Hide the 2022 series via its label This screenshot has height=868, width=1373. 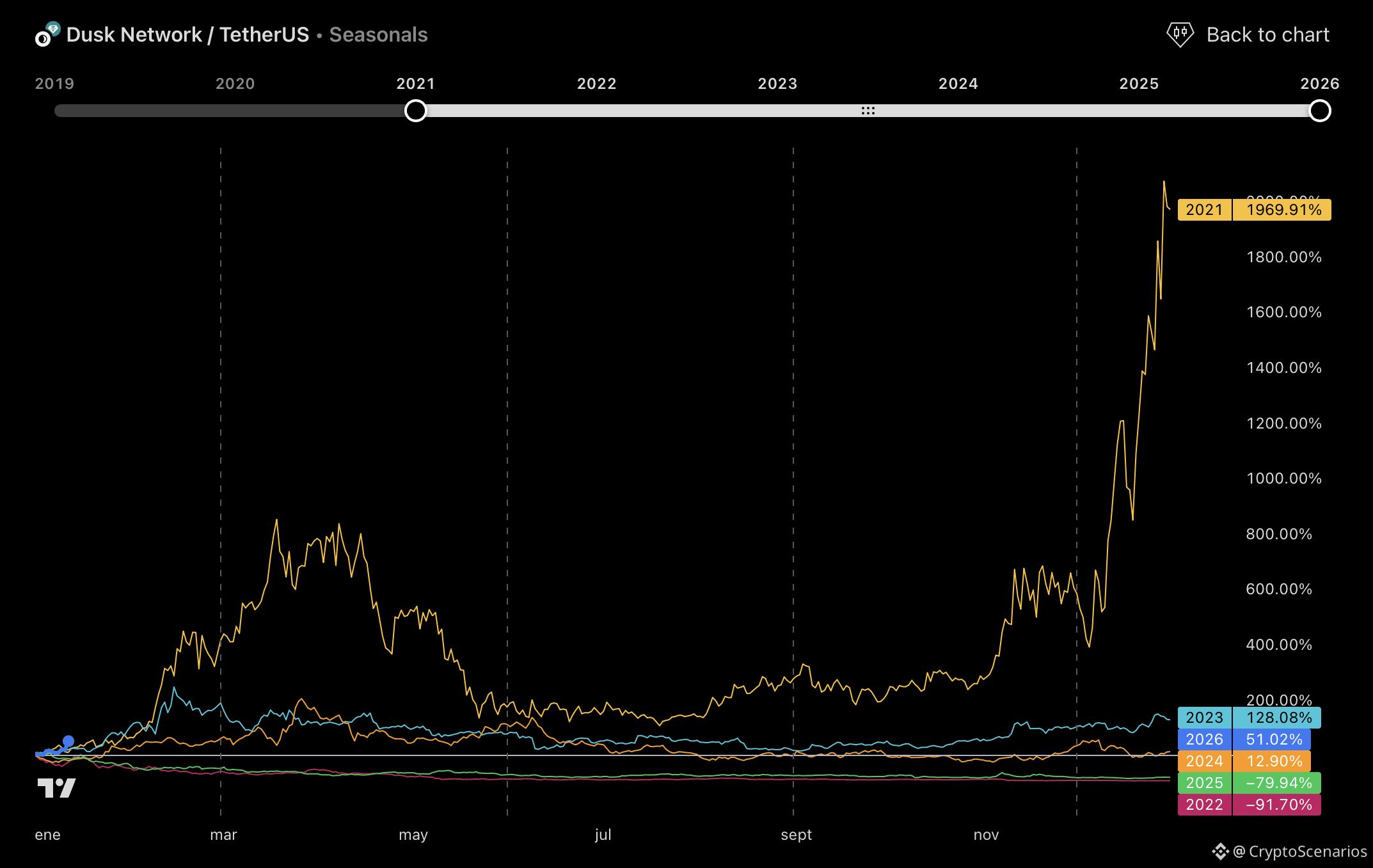coord(1204,805)
